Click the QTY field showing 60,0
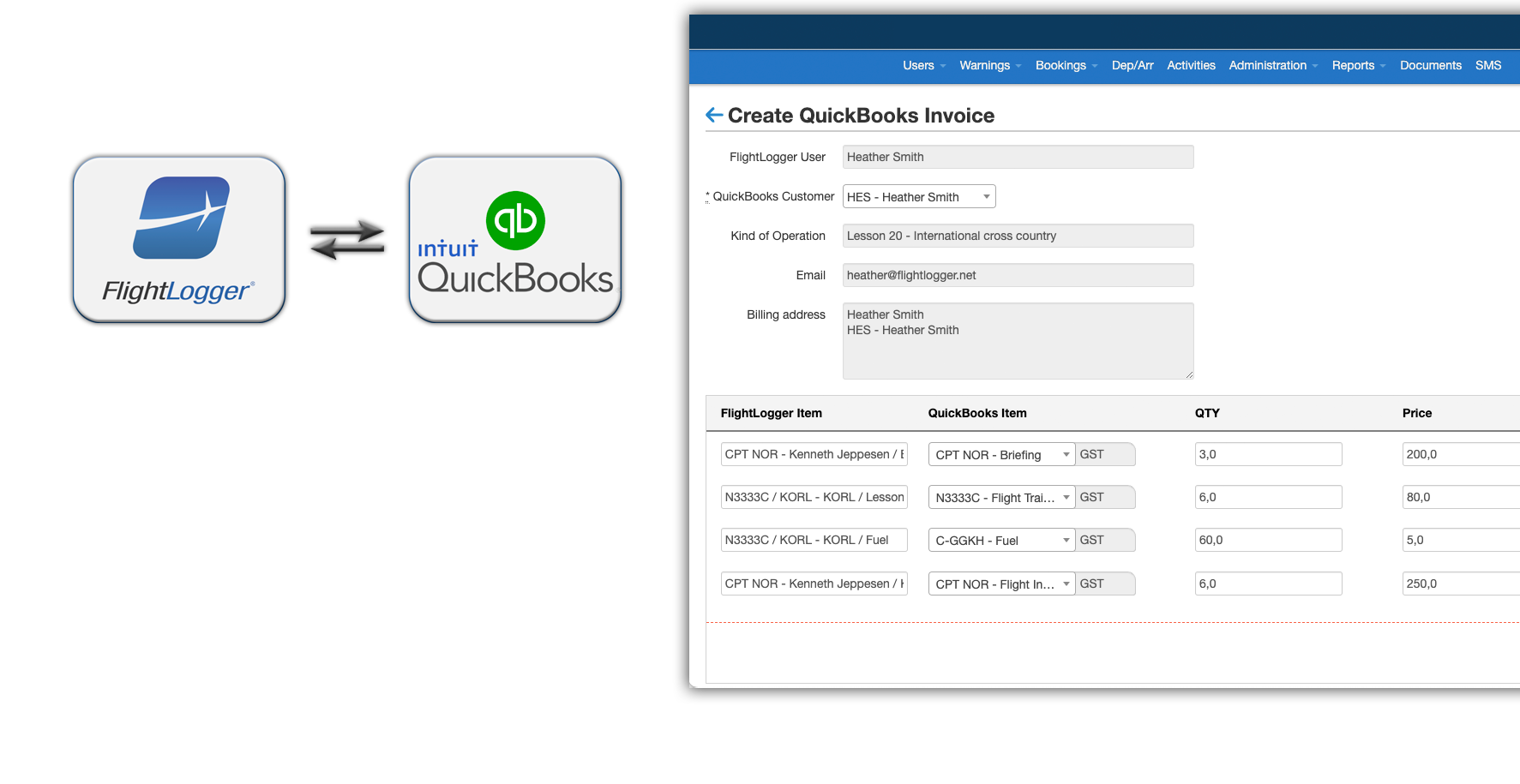Image resolution: width=1520 pixels, height=784 pixels. pos(1269,540)
